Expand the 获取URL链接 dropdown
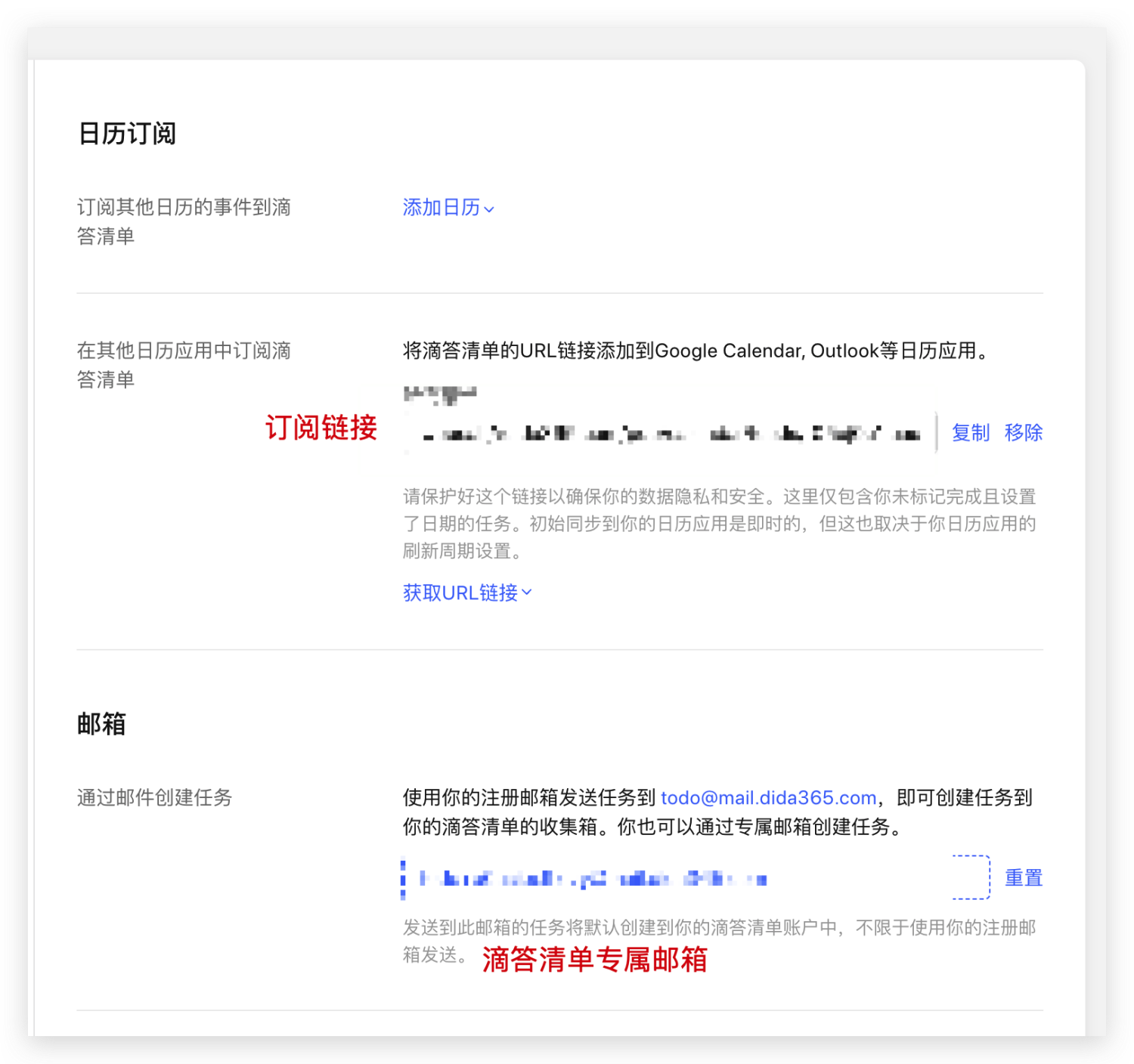This screenshot has height=1064, width=1134. [x=467, y=592]
